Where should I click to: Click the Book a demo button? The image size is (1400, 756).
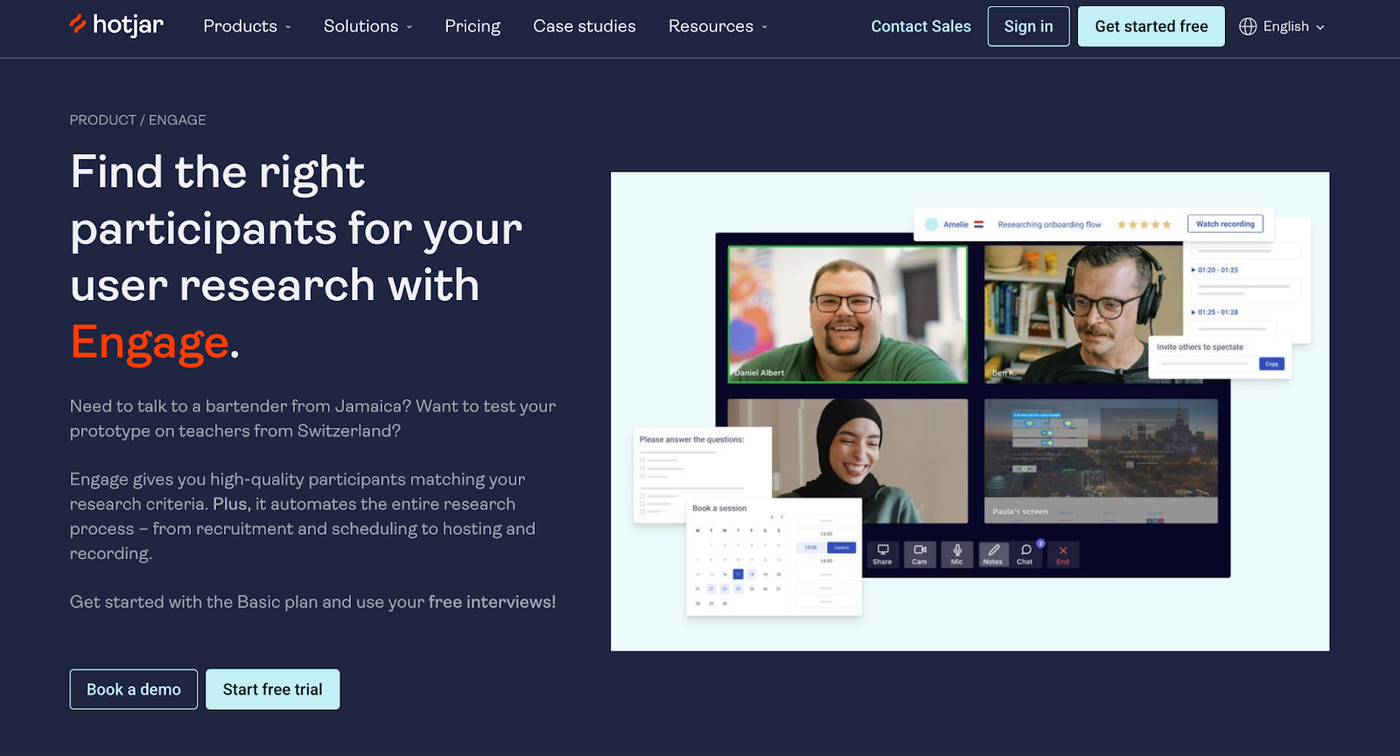pyautogui.click(x=134, y=689)
